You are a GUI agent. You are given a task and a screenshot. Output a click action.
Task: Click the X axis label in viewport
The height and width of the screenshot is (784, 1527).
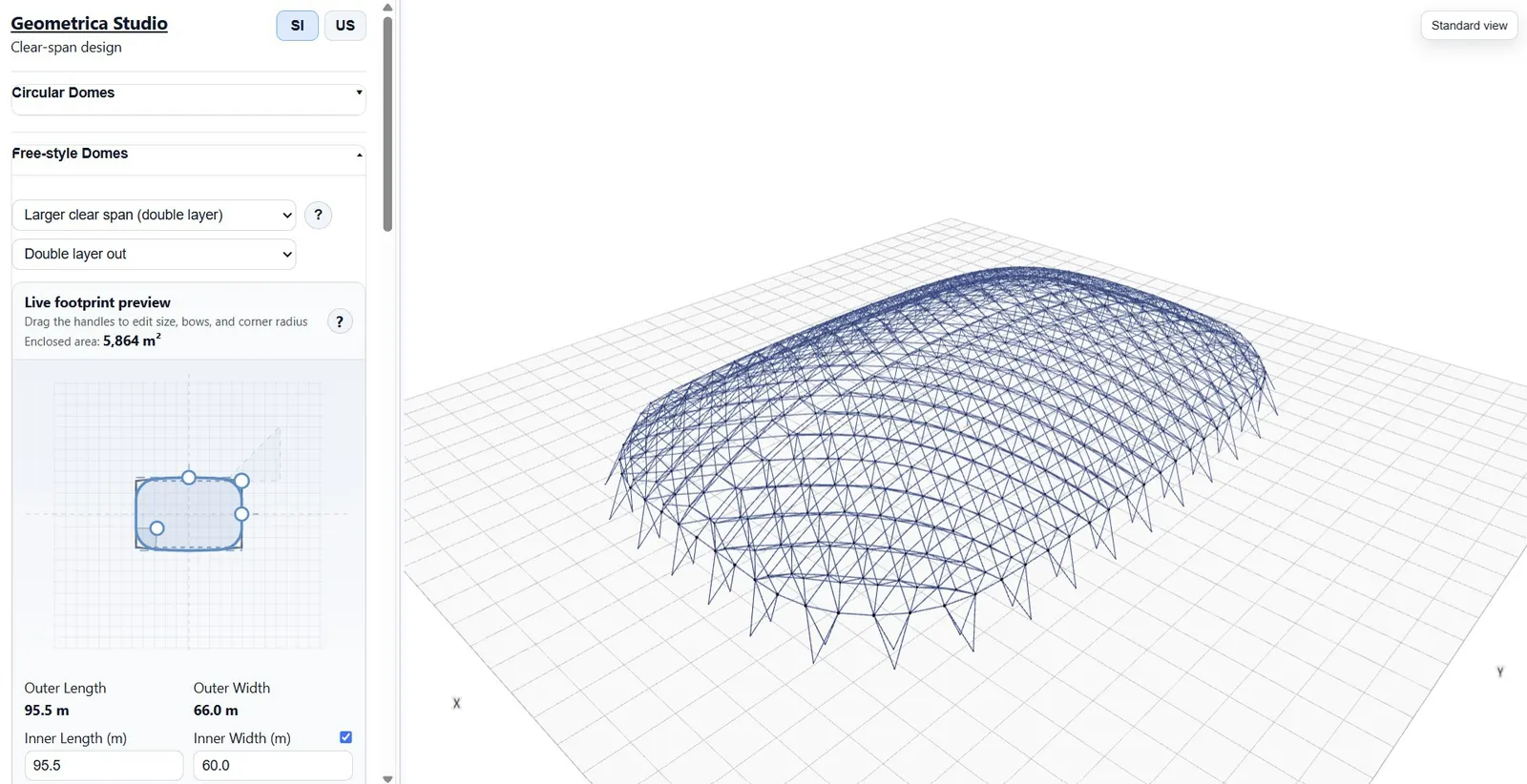click(456, 704)
